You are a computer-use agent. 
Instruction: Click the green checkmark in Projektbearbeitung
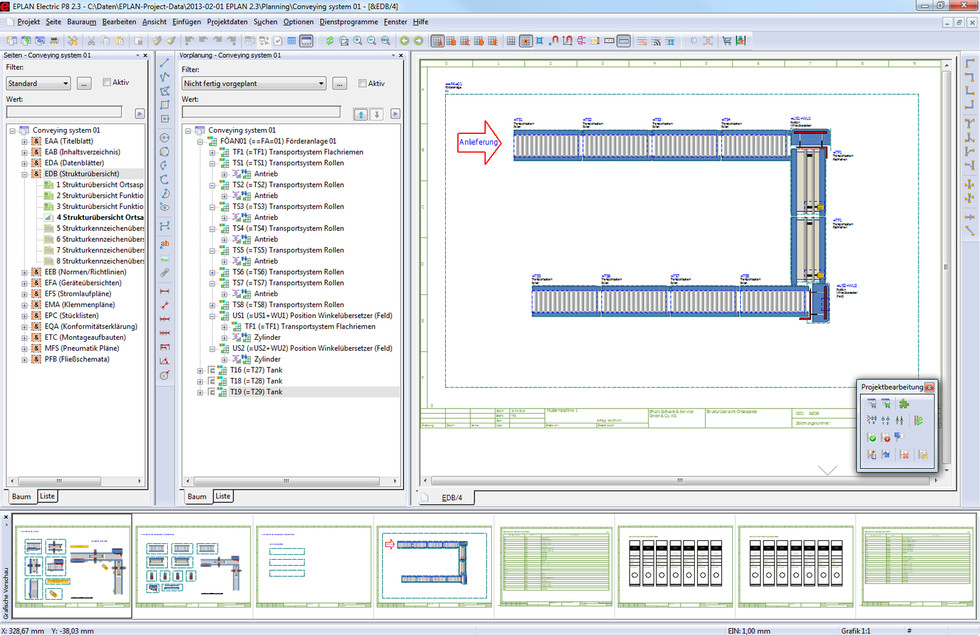point(872,438)
